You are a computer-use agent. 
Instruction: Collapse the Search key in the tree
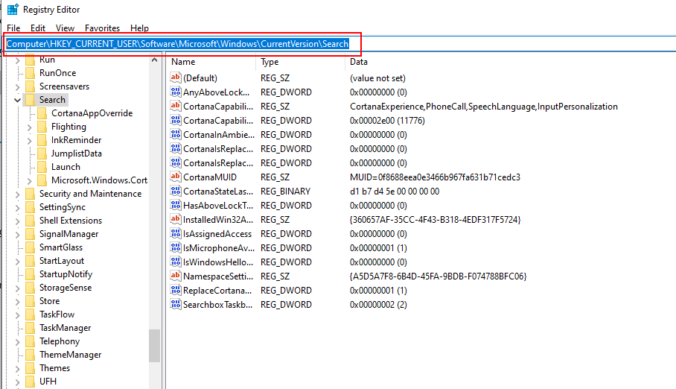(x=17, y=100)
